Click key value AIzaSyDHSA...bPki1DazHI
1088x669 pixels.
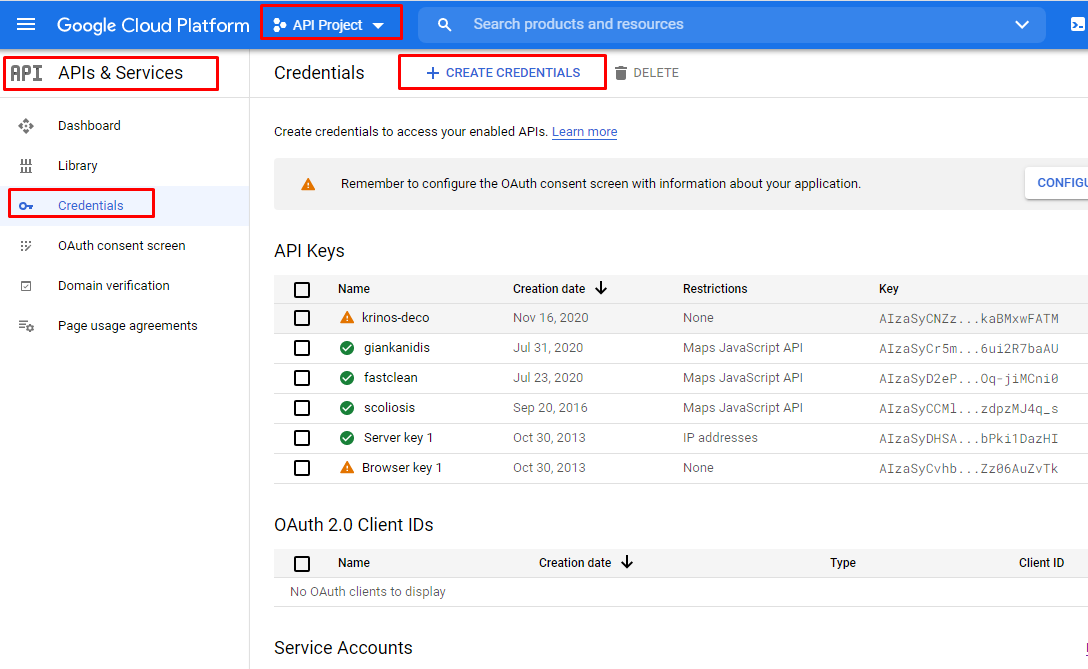coord(969,439)
